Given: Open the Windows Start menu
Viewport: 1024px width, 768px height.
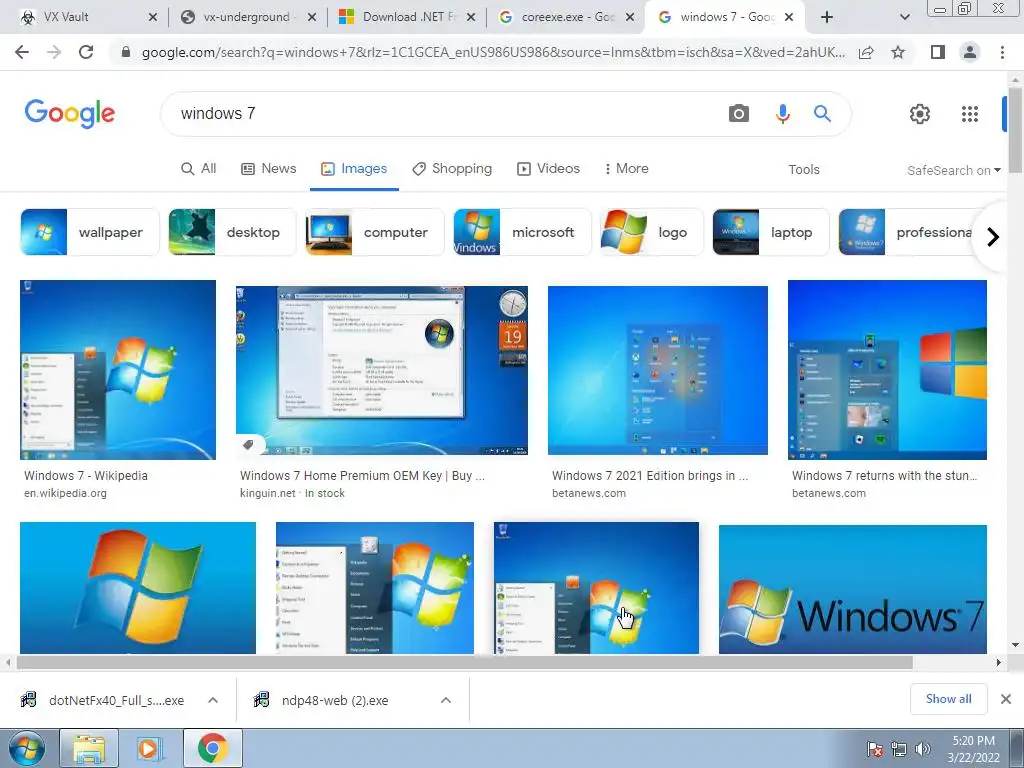Looking at the screenshot, I should [x=27, y=748].
